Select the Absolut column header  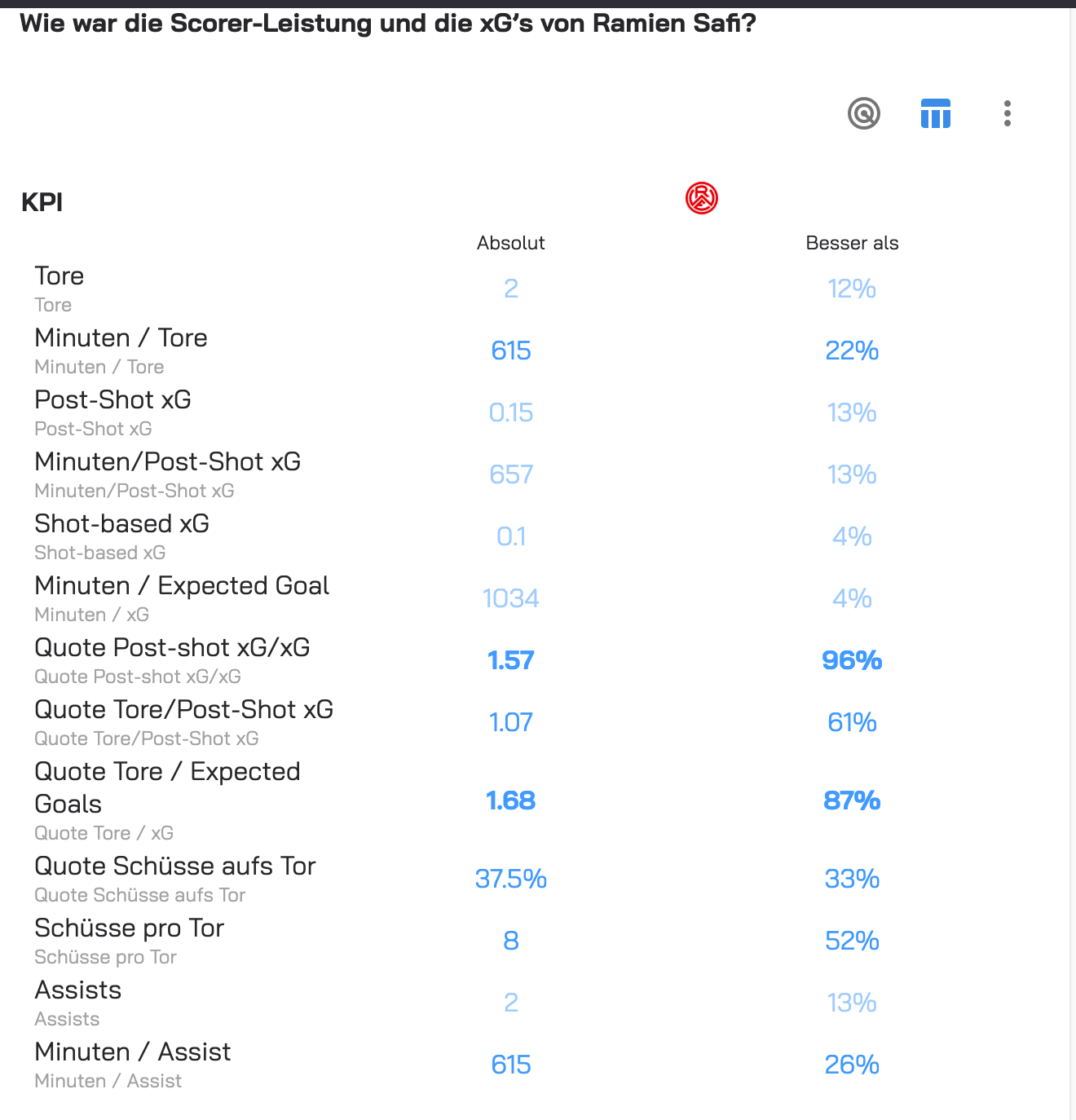point(511,243)
